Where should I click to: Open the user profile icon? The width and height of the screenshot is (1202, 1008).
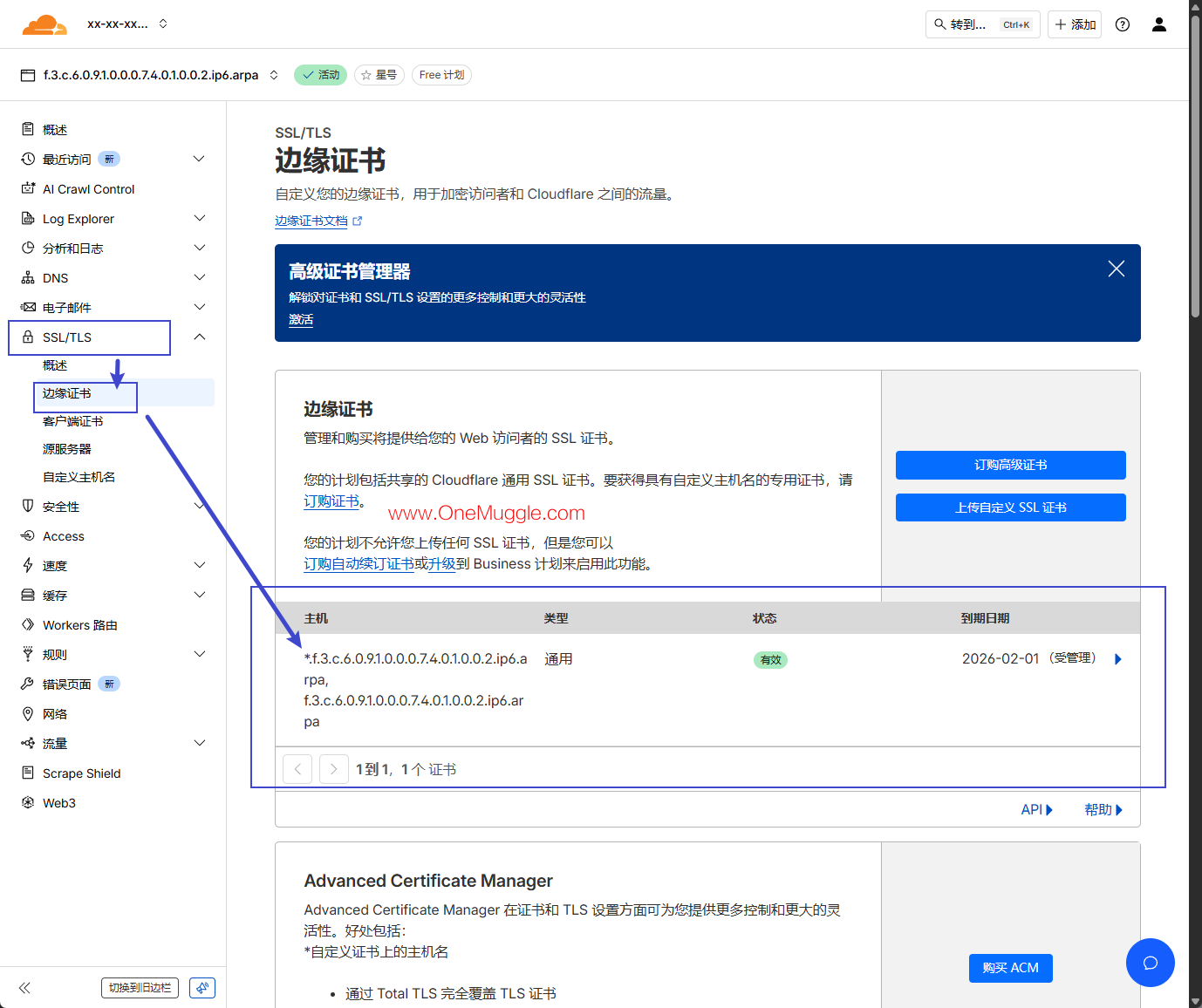pyautogui.click(x=1159, y=24)
